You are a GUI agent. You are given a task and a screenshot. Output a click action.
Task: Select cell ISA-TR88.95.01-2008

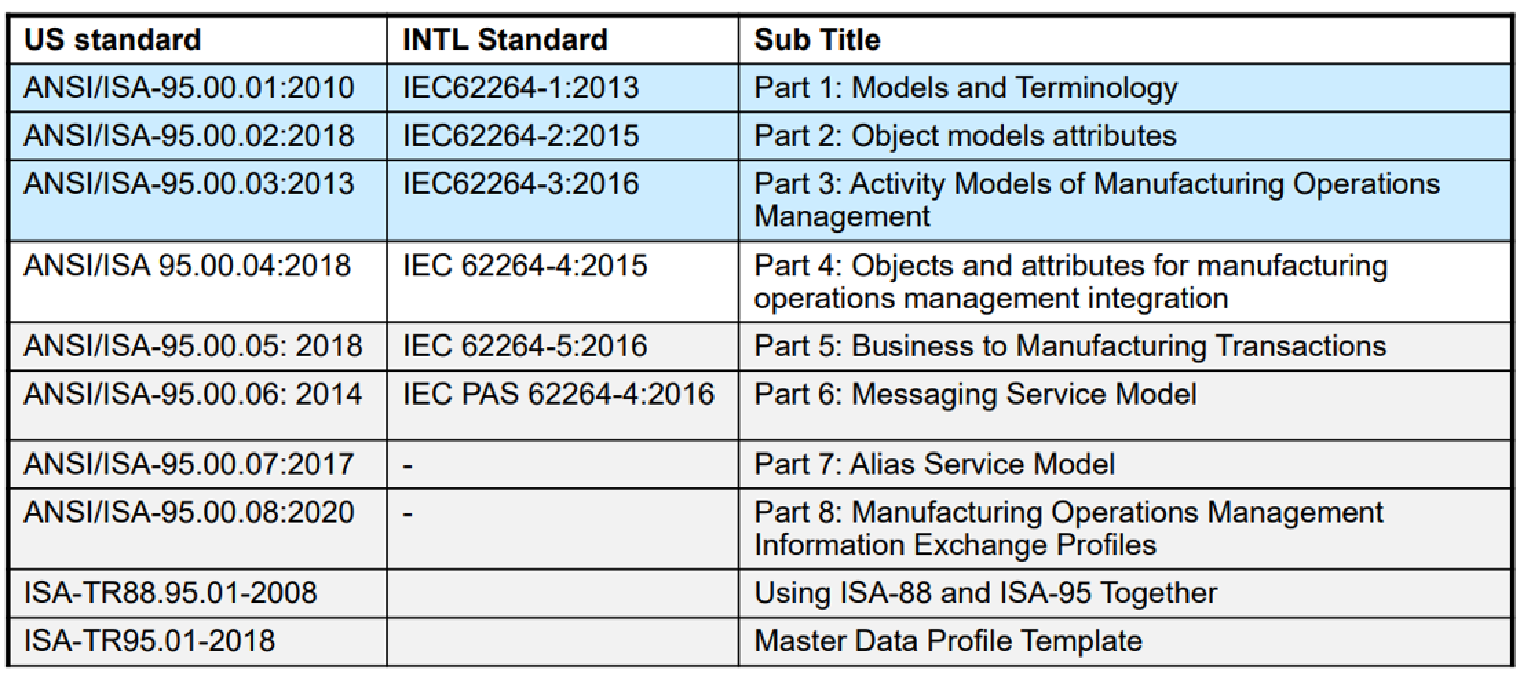pos(198,592)
